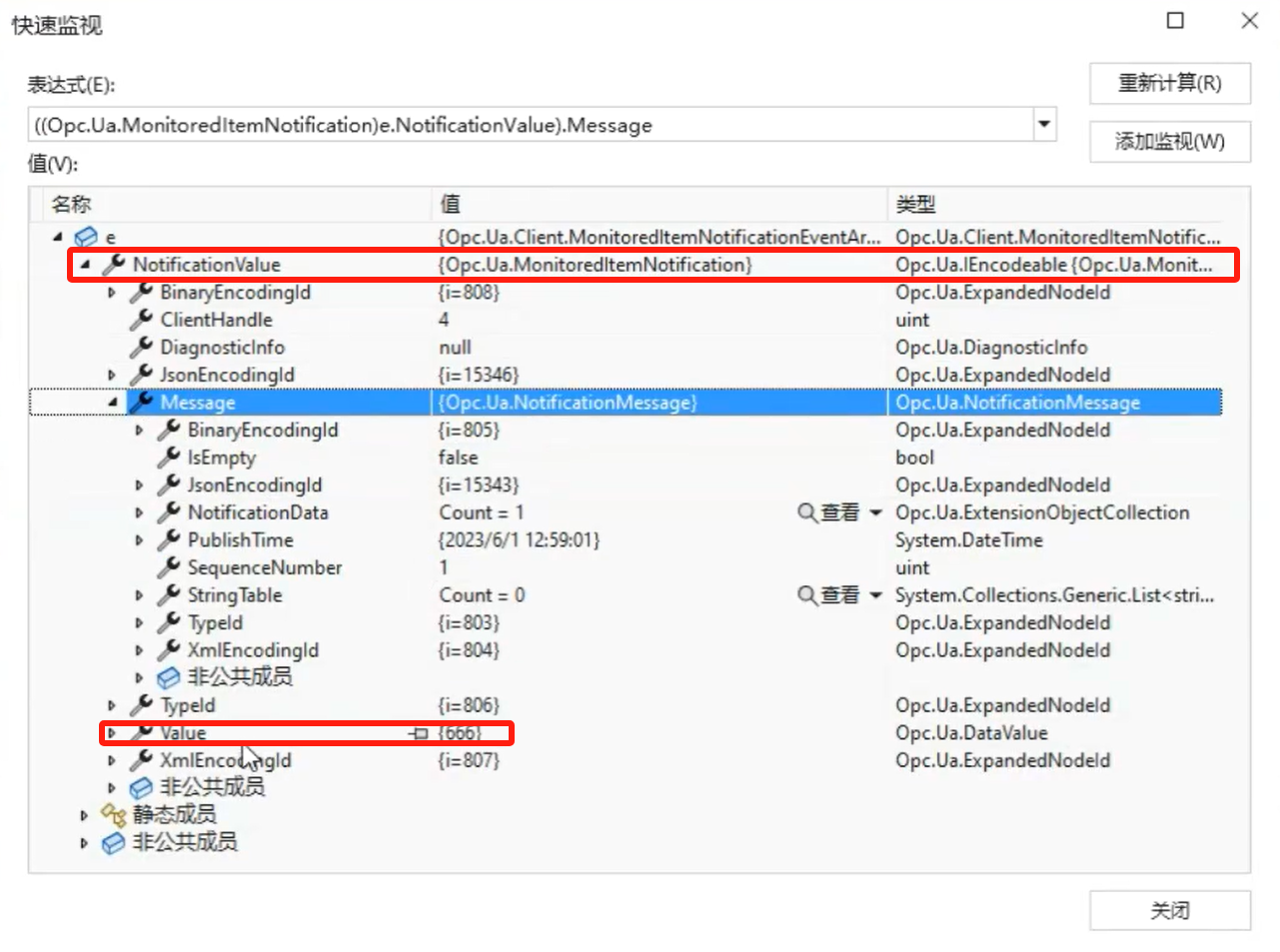Click the magnifier view icon for StringTable
1280x952 pixels.
(x=807, y=595)
